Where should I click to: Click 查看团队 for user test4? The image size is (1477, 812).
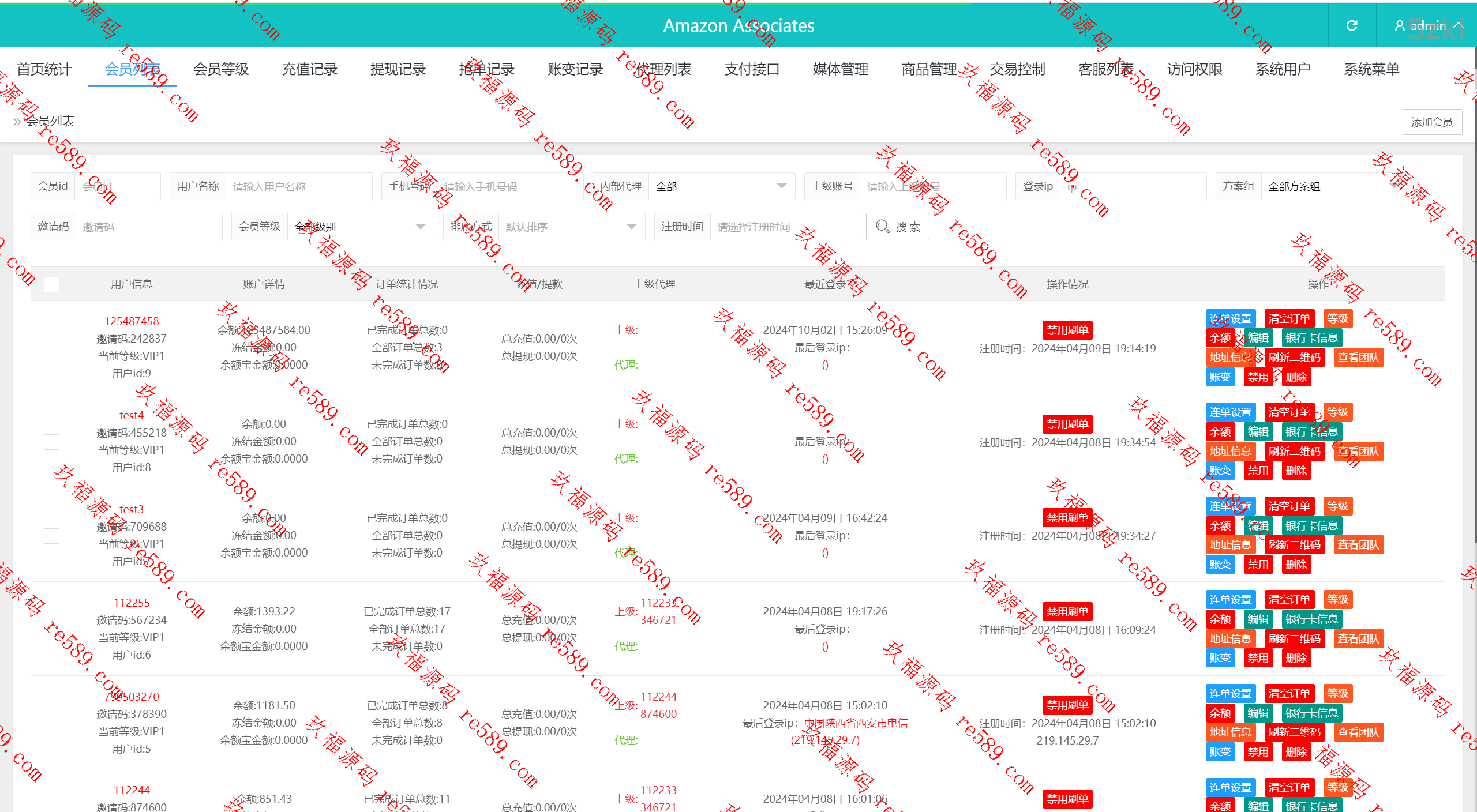[x=1358, y=451]
